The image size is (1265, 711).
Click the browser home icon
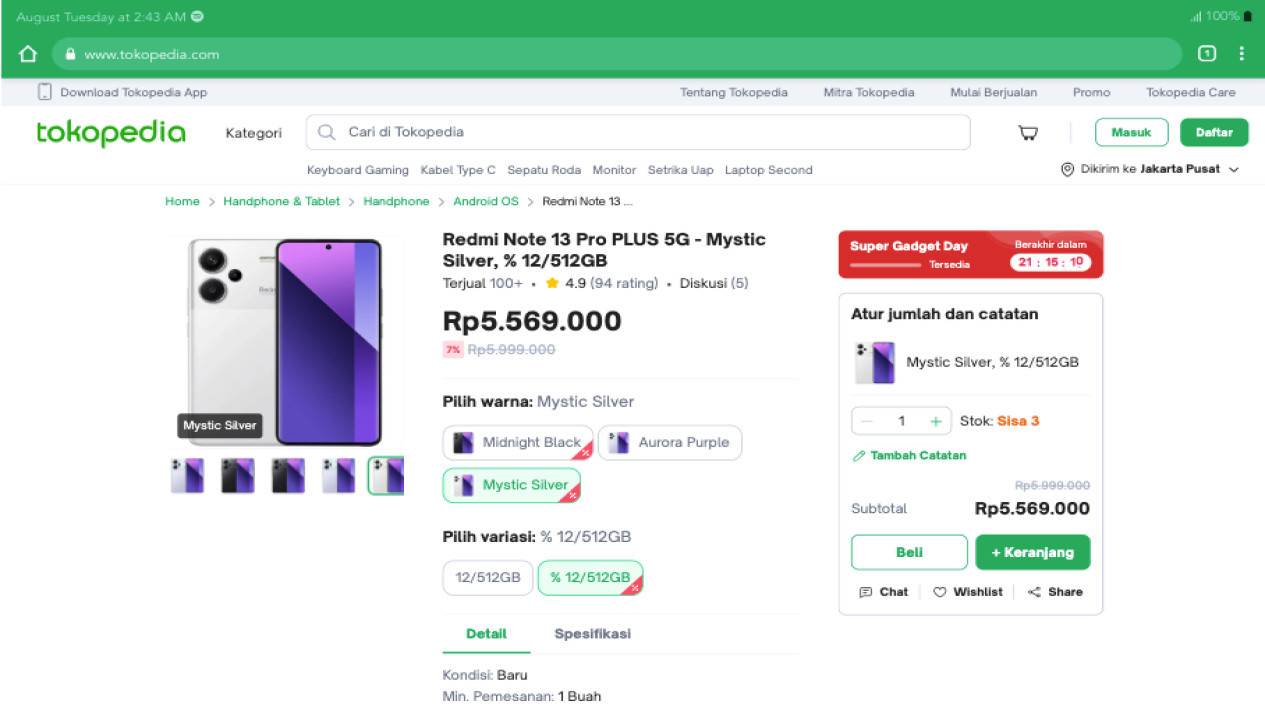pos(27,54)
